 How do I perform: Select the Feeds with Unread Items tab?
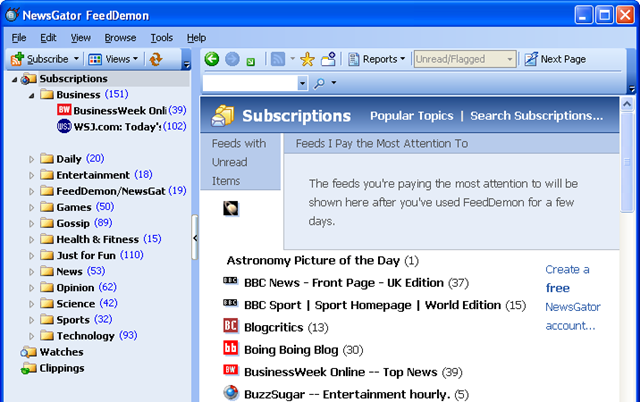coord(240,162)
